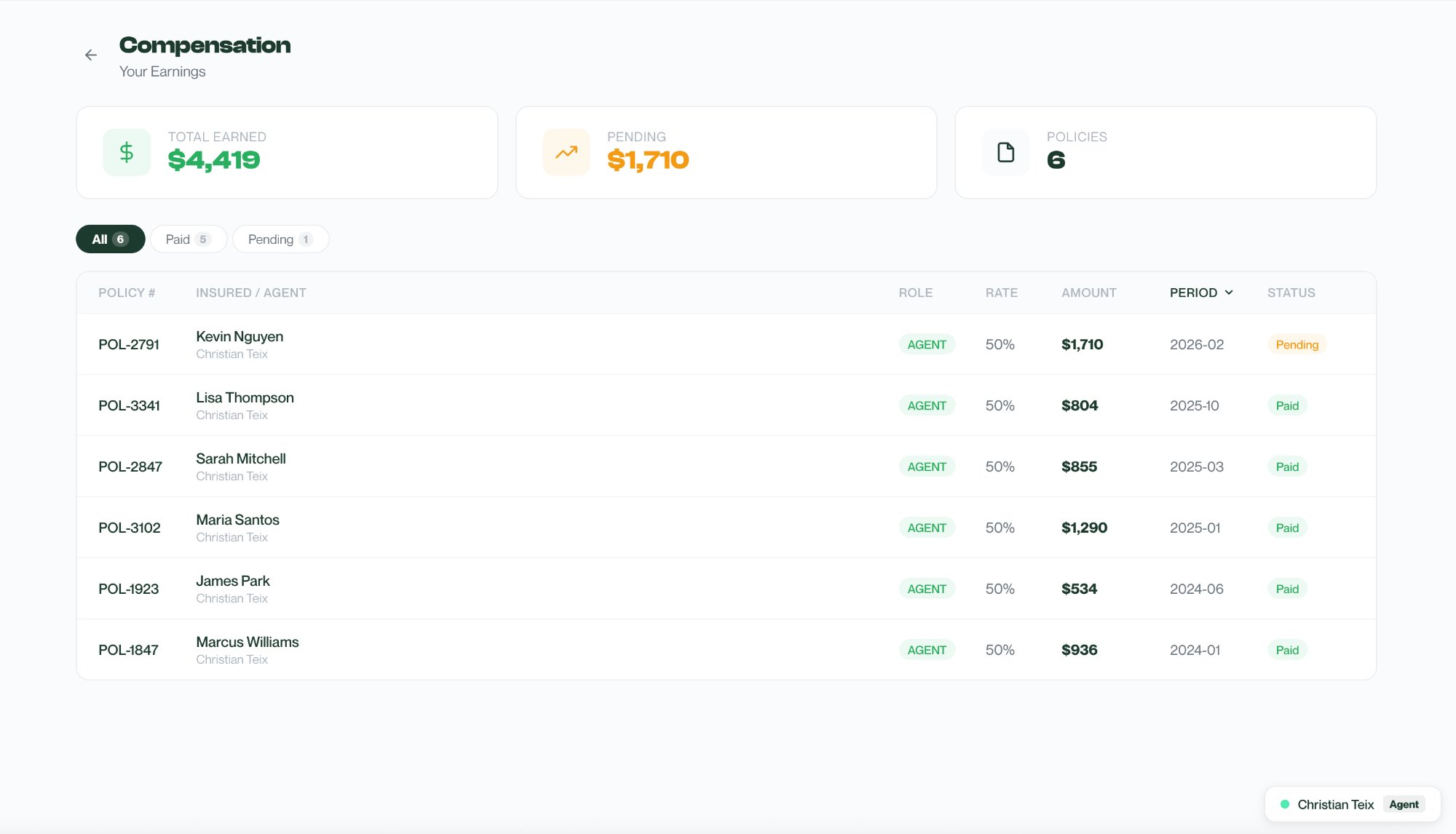Click period 2024-06 in James Park row
Screen dimensions: 1456x834
[x=1197, y=589]
